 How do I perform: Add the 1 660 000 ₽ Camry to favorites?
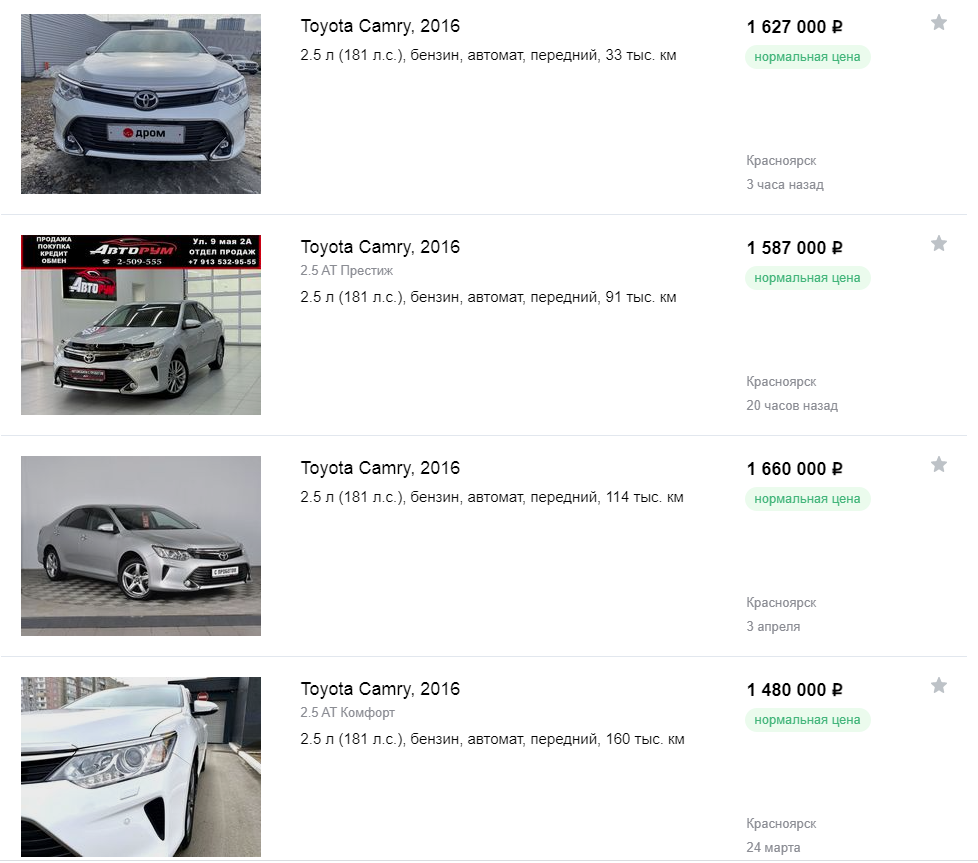click(938, 465)
